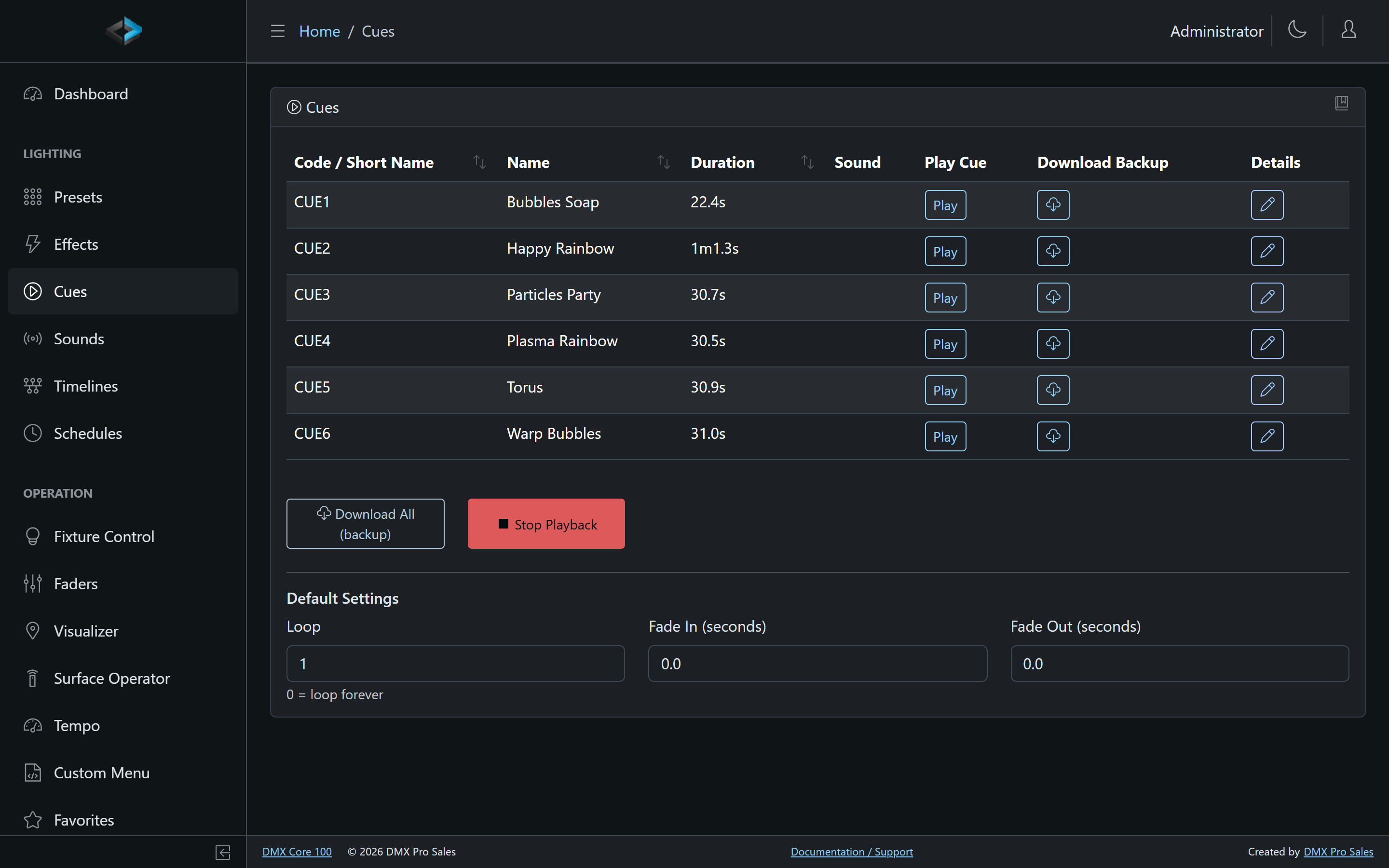Viewport: 1389px width, 868px height.
Task: Select the CUE3 code cell
Action: pos(312,295)
